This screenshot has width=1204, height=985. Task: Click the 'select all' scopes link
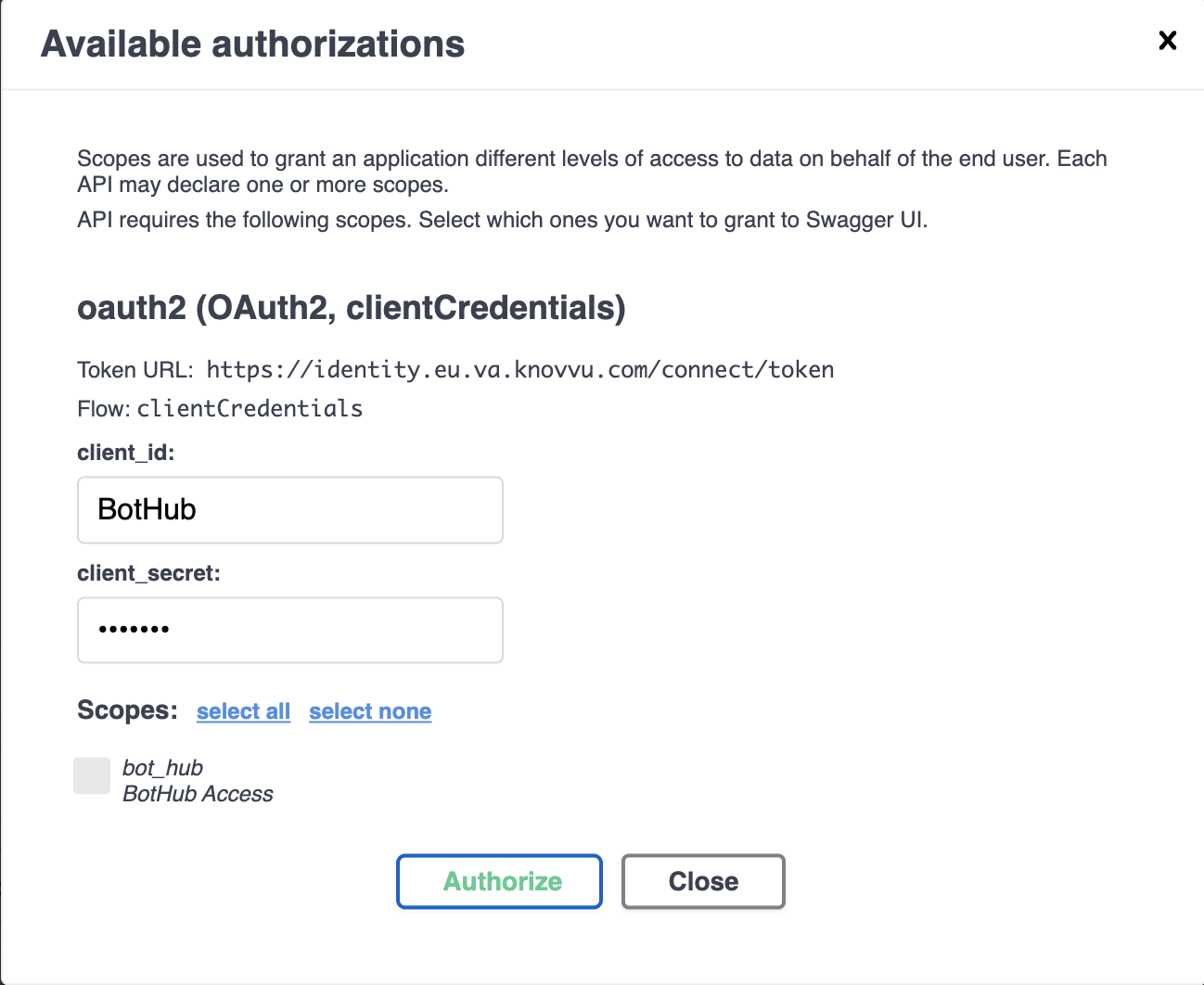pyautogui.click(x=243, y=711)
